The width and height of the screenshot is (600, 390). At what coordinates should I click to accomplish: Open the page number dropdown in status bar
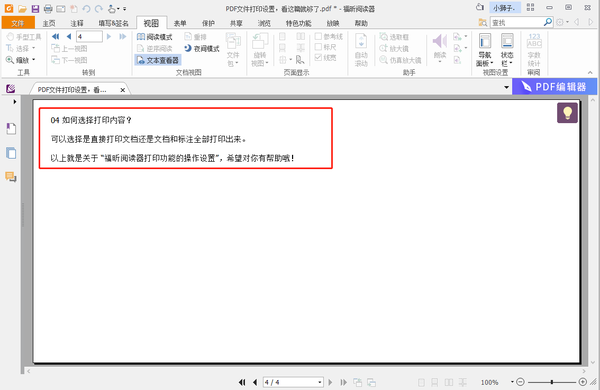click(x=320, y=382)
